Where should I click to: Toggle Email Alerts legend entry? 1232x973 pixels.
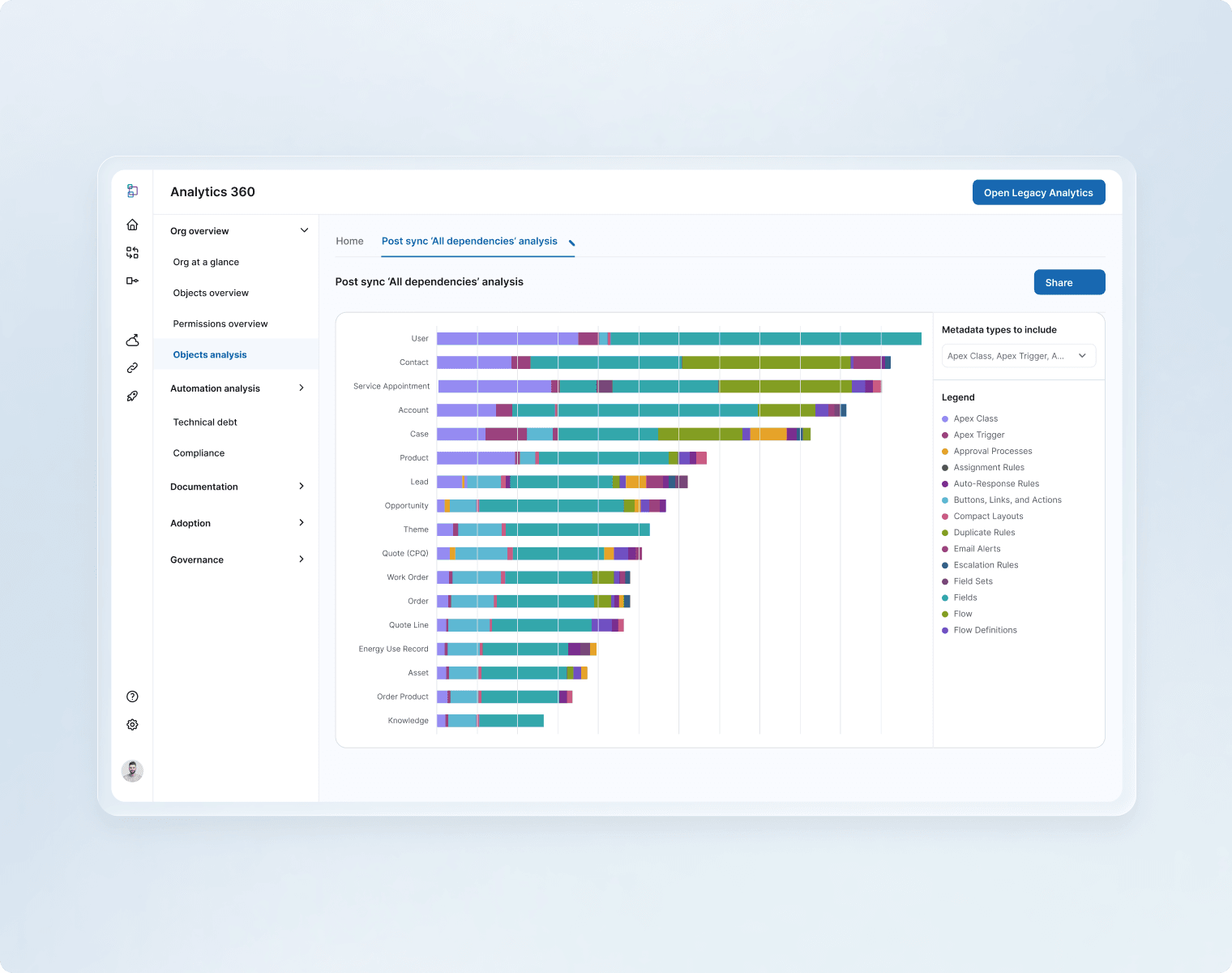[971, 549]
